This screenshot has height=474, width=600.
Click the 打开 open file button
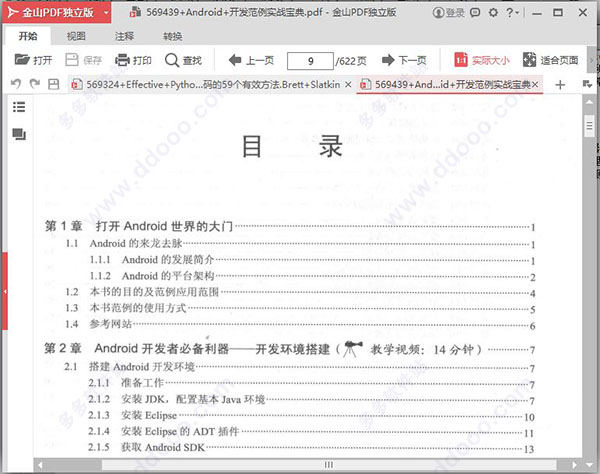(x=33, y=60)
